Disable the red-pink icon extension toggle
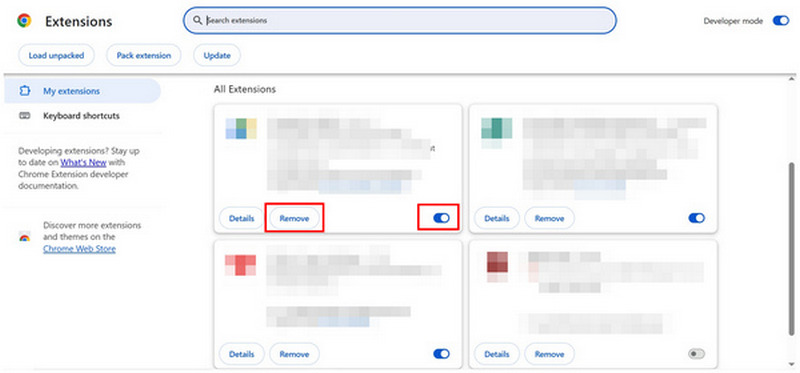This screenshot has width=800, height=373. point(441,354)
